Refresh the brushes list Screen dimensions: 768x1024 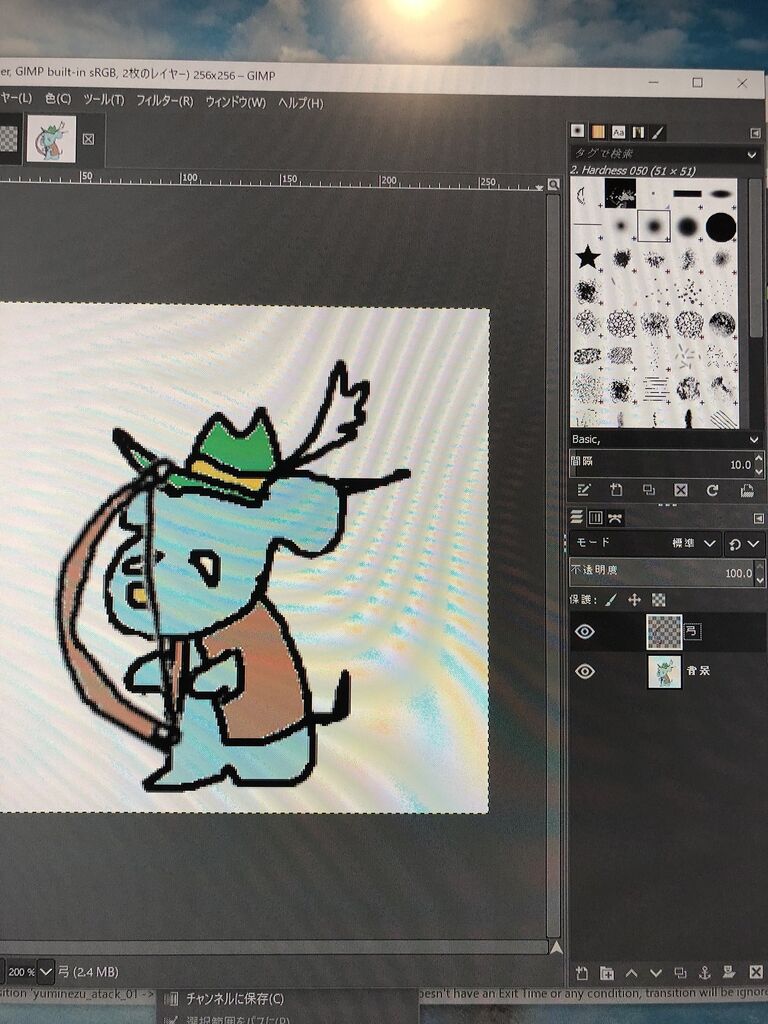coord(712,490)
